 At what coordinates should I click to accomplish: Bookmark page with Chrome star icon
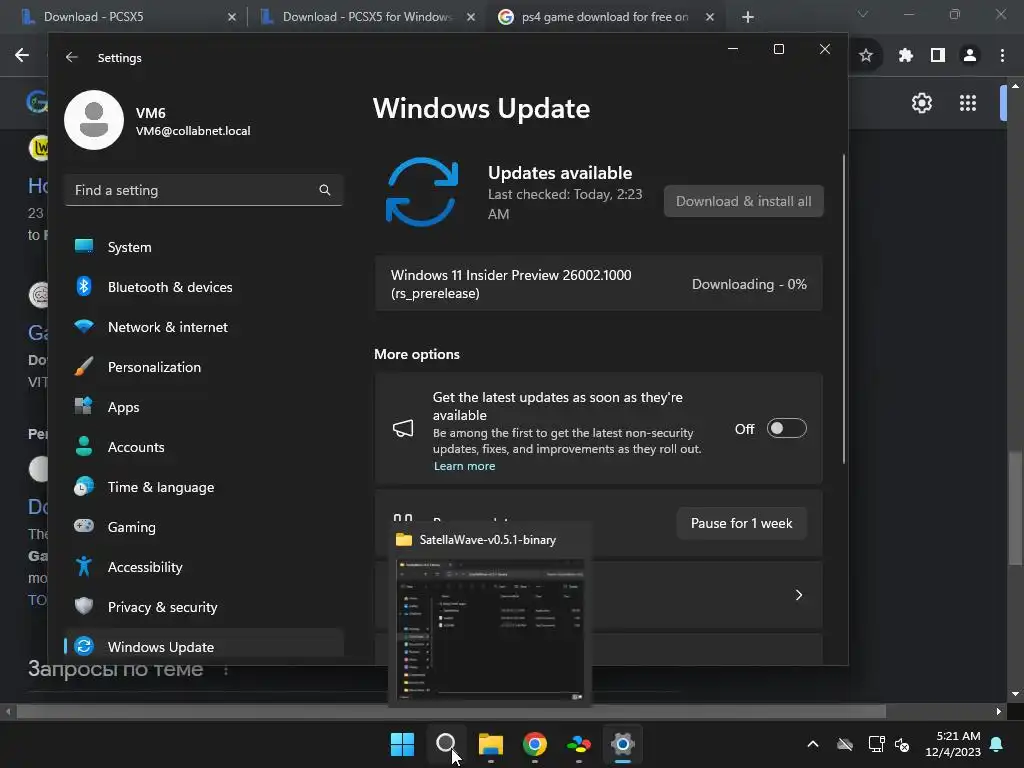tap(866, 56)
